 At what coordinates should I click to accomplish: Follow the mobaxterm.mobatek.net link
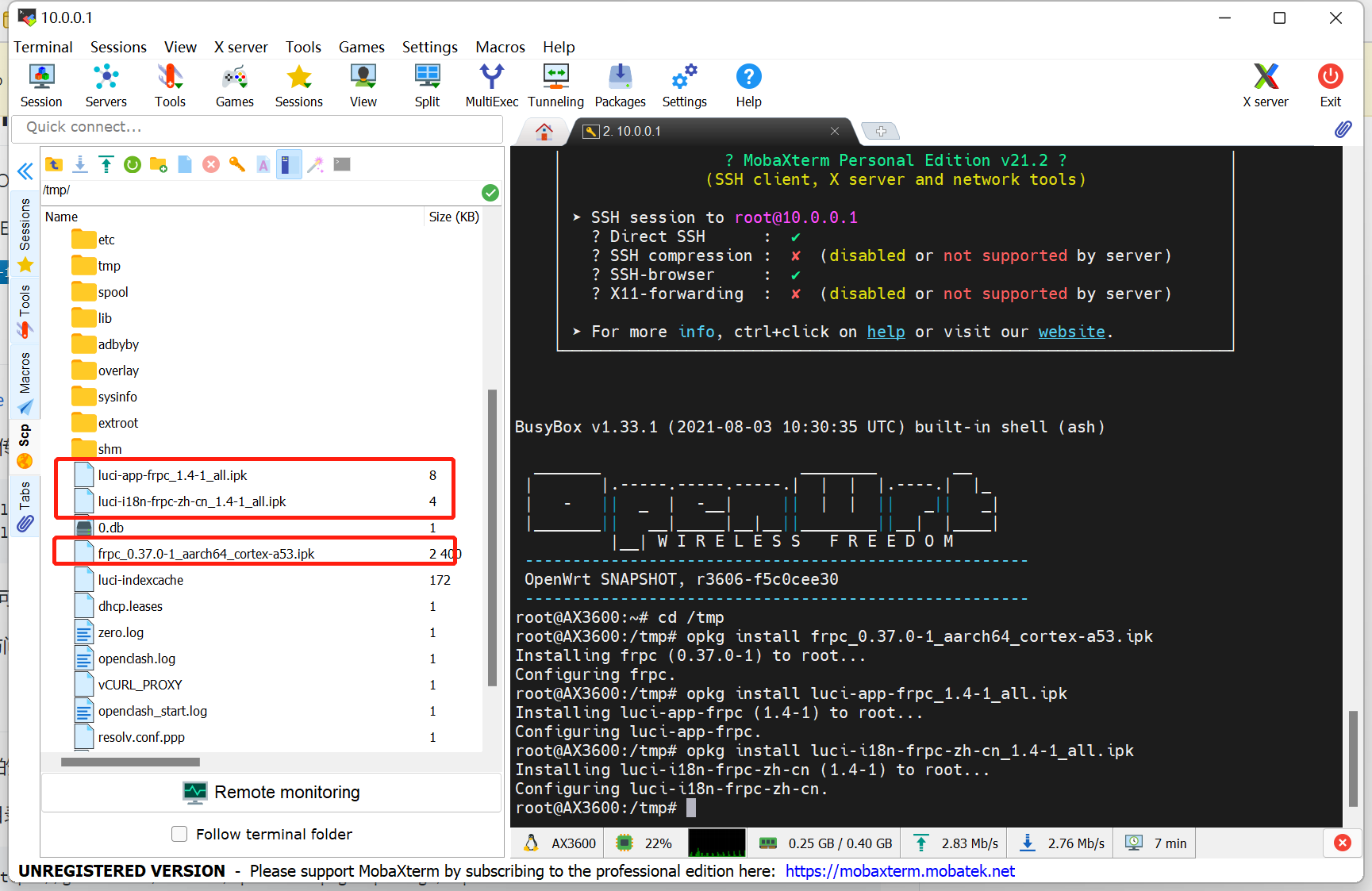(x=900, y=870)
